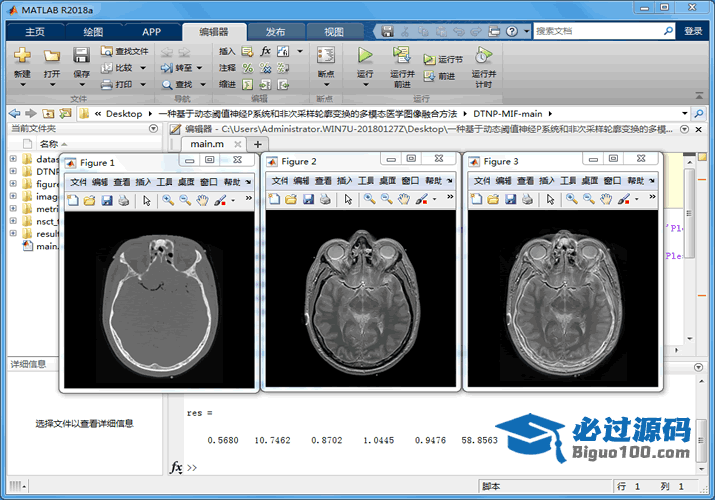The height and width of the screenshot is (500, 715).
Task: Click the Go To (转至) icon
Action: [166, 68]
